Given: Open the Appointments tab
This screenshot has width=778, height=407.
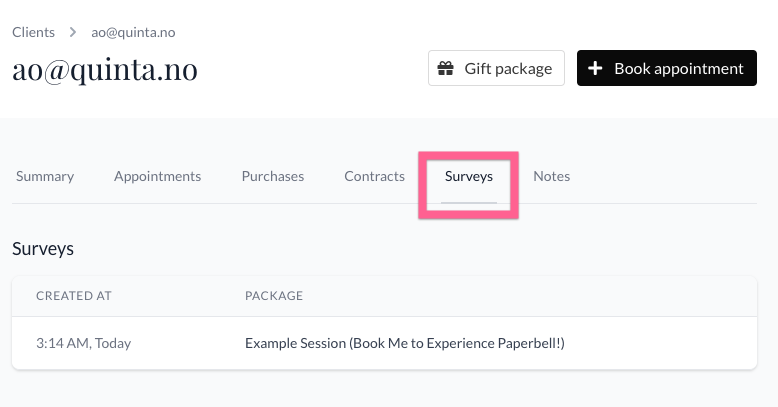Looking at the screenshot, I should (x=157, y=176).
